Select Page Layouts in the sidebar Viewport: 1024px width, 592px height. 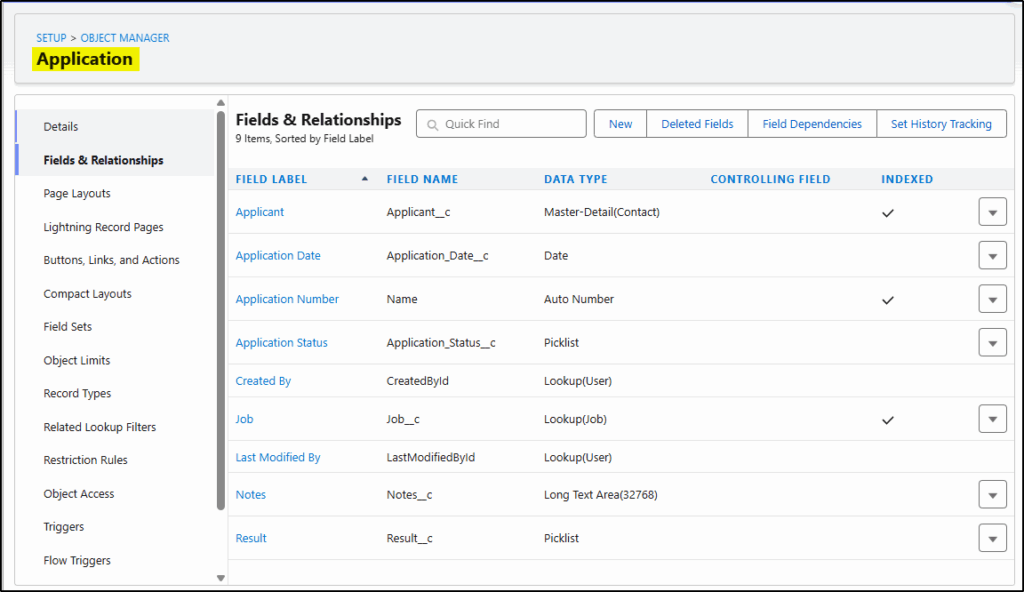pos(77,193)
